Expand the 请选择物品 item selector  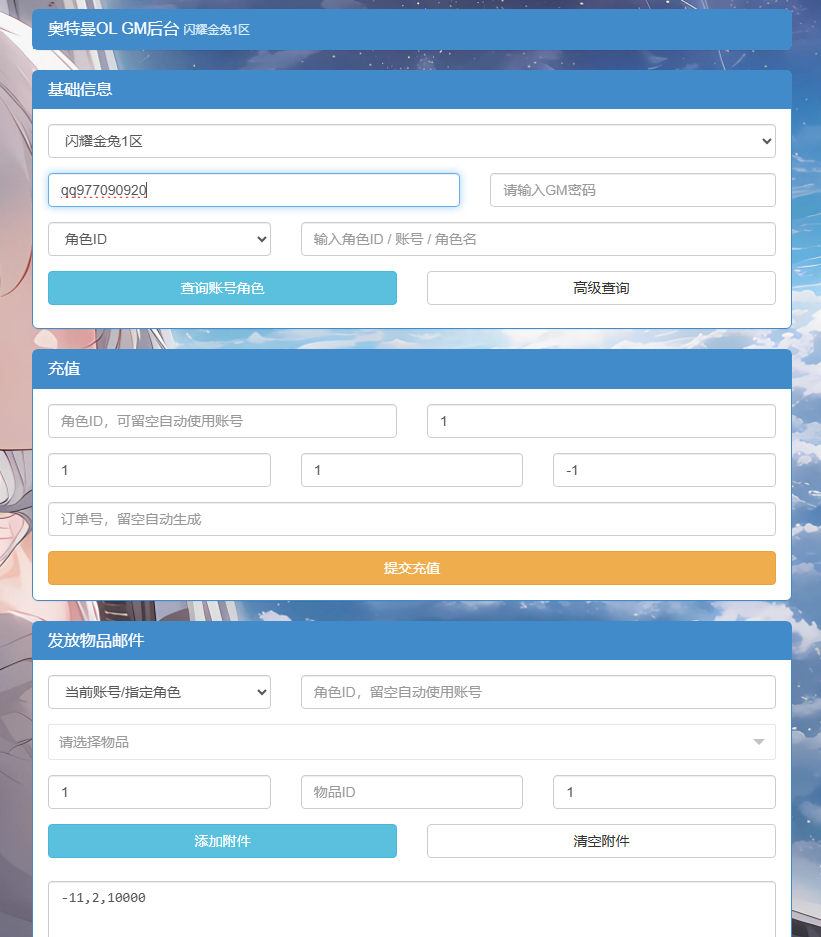click(412, 742)
